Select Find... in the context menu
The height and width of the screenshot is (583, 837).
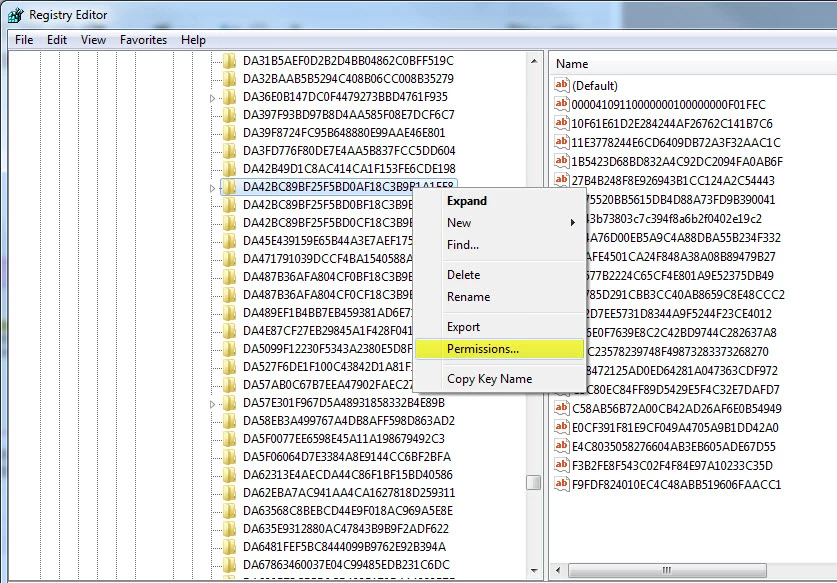pyautogui.click(x=499, y=245)
